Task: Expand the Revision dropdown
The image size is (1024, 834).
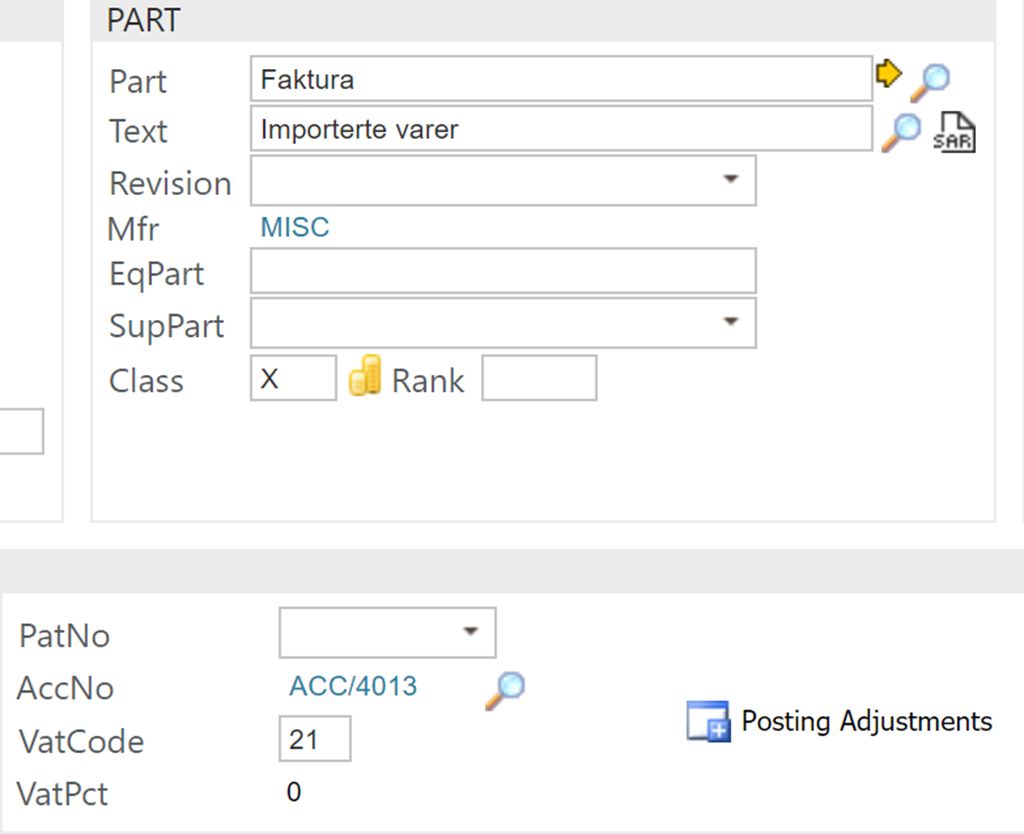Action: tap(731, 180)
